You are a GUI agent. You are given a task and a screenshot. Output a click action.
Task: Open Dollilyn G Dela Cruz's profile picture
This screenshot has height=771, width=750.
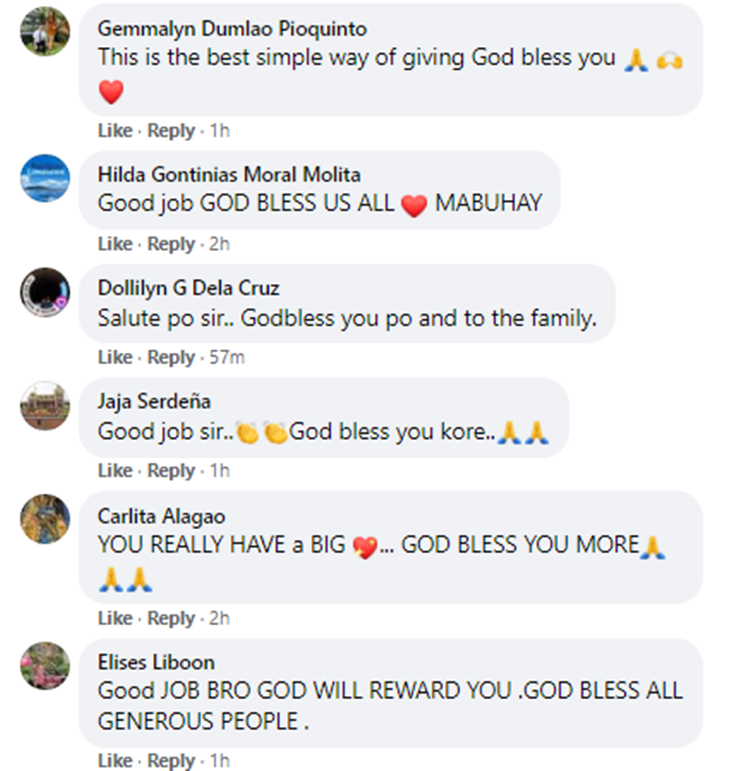coord(45,292)
